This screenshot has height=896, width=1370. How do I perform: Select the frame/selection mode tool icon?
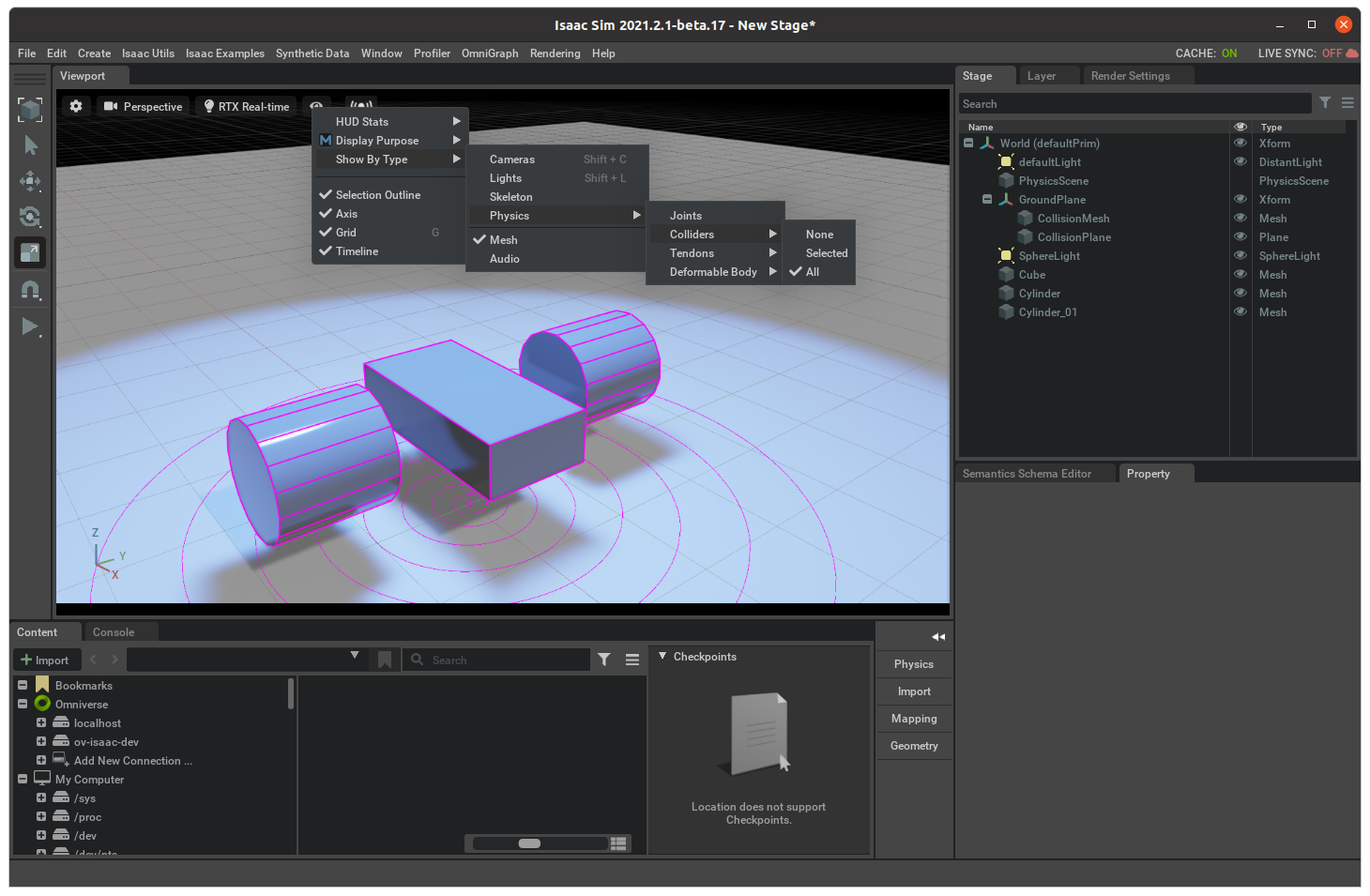coord(30,110)
